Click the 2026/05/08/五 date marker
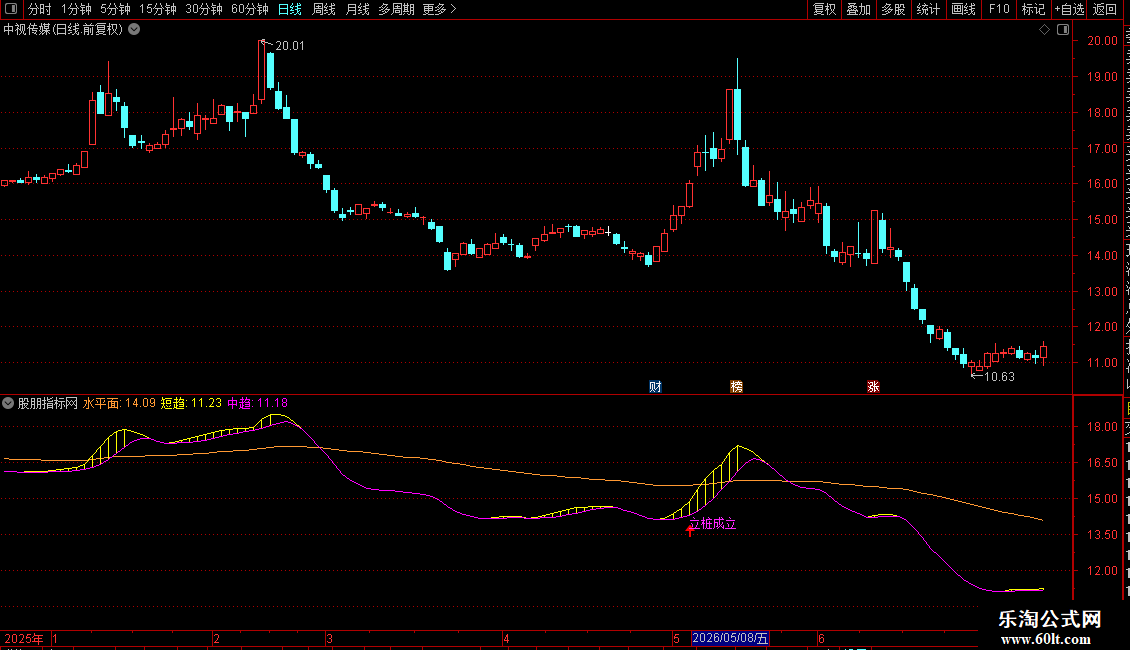The width and height of the screenshot is (1130, 650). [730, 638]
